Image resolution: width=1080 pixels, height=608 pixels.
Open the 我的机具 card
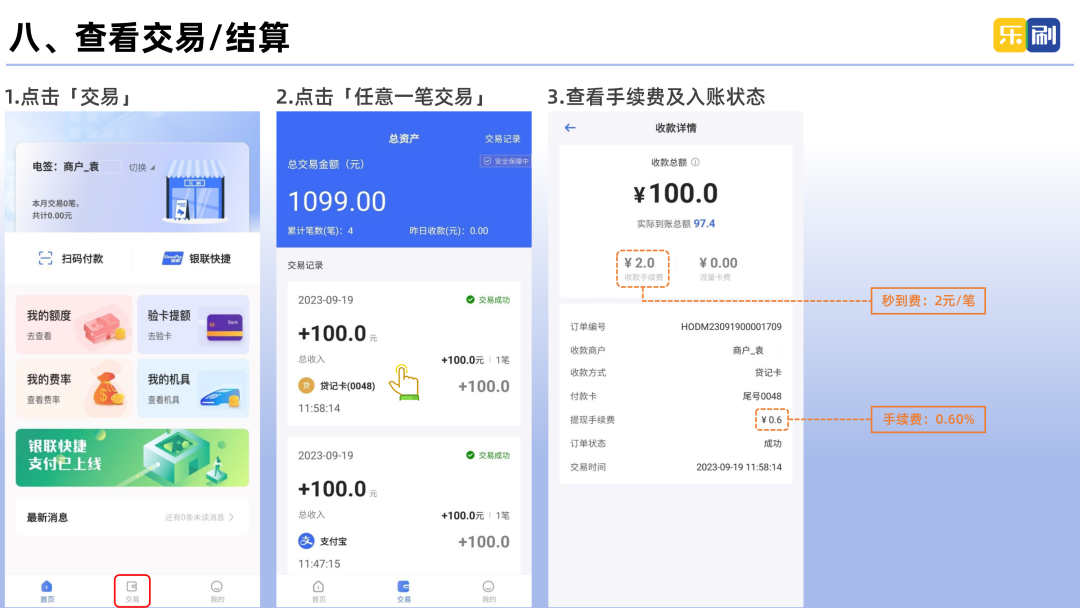[x=193, y=388]
